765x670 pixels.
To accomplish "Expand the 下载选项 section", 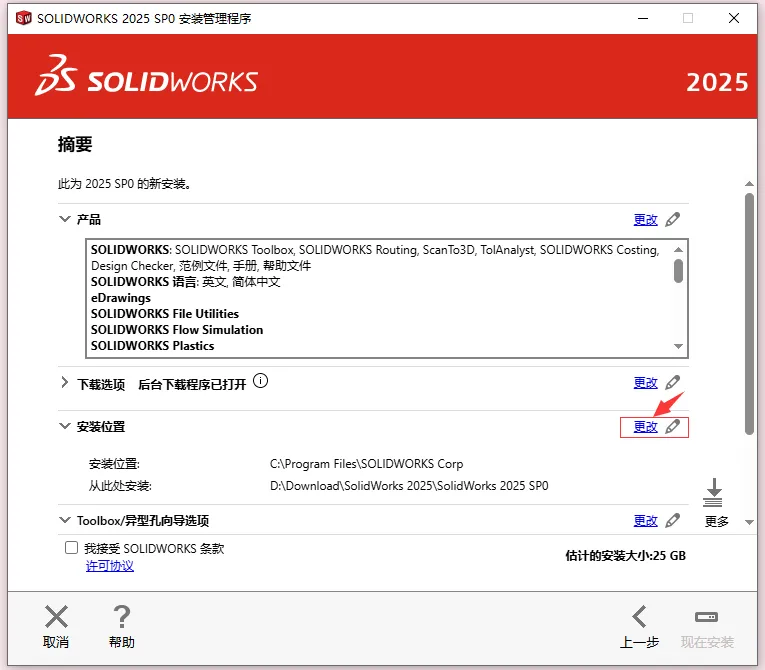I will point(64,383).
